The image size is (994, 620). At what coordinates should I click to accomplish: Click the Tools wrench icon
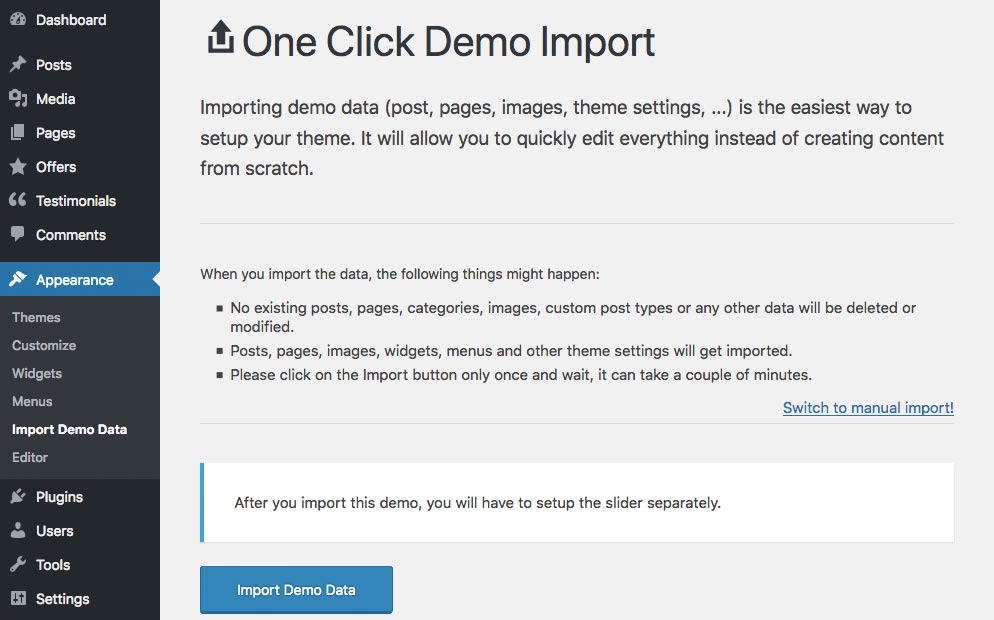tap(18, 564)
